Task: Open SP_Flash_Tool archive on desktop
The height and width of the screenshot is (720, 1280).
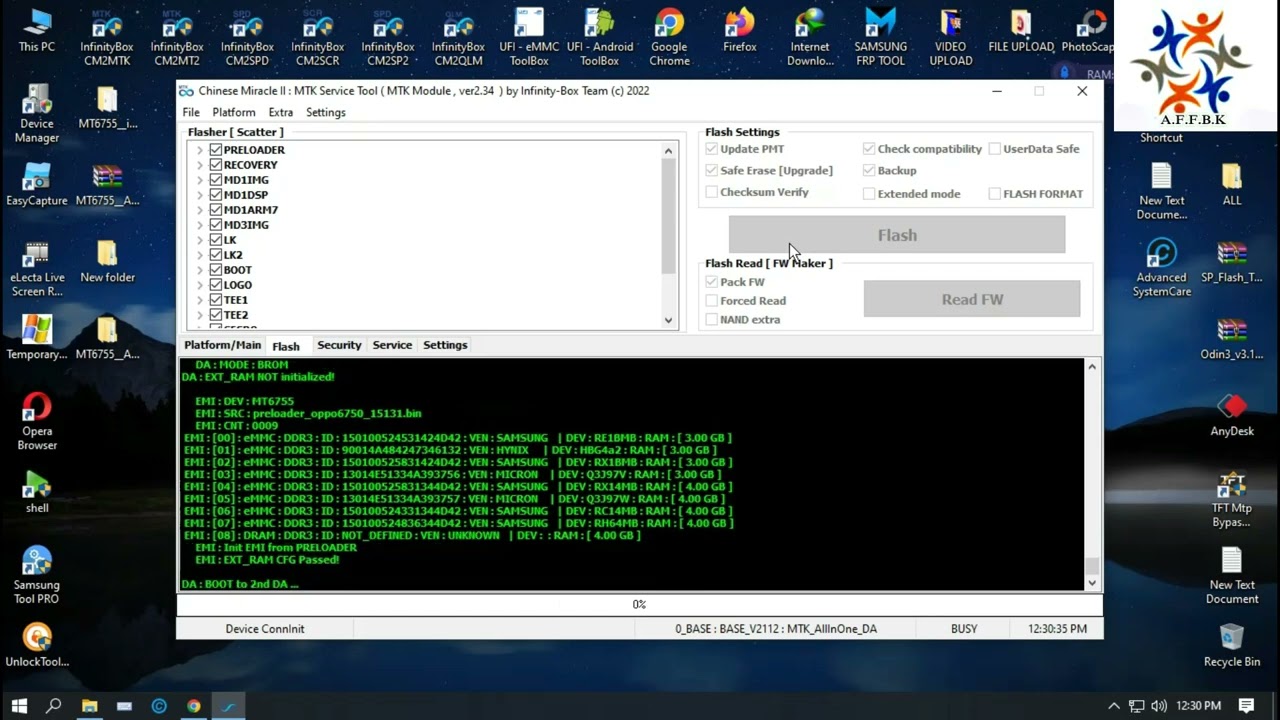Action: tap(1232, 262)
